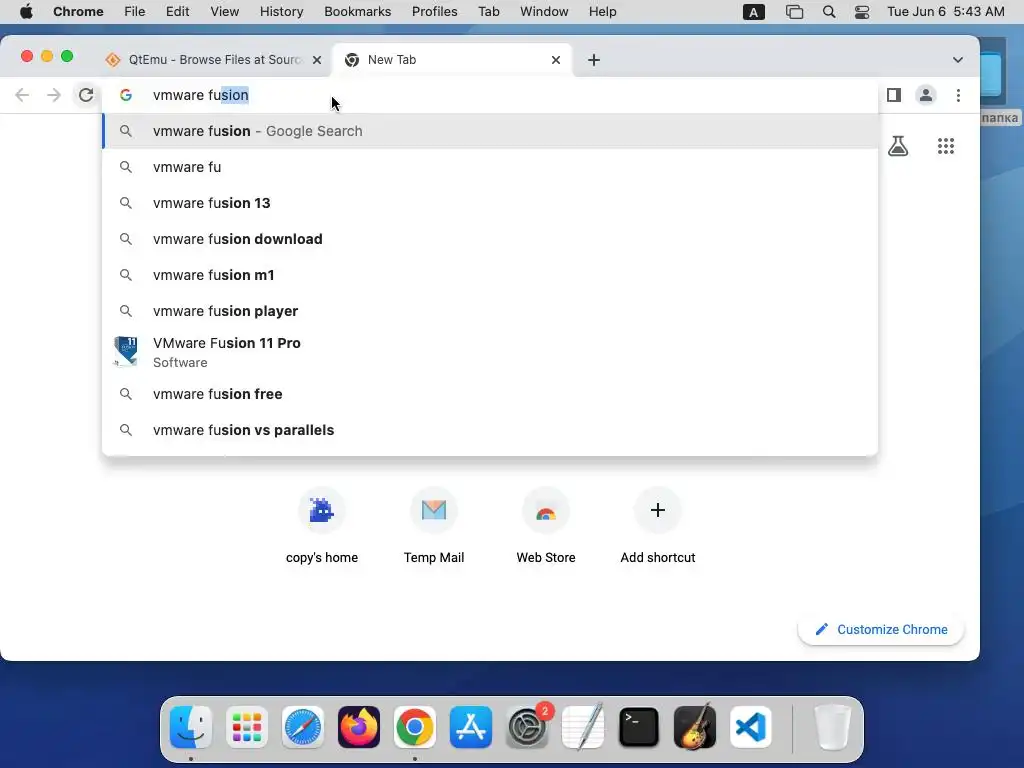Open the Chrome Labs flask icon
This screenshot has width=1024, height=768.
pyautogui.click(x=898, y=146)
